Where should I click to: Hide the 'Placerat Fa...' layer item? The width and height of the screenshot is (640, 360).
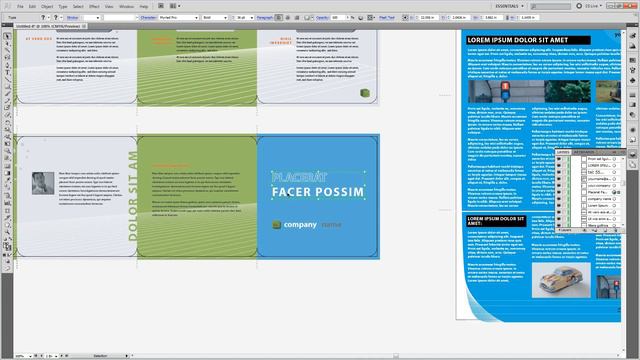click(x=559, y=192)
